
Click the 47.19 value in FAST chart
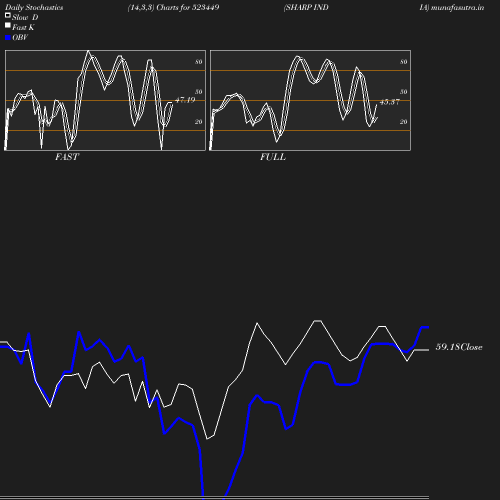tap(185, 100)
